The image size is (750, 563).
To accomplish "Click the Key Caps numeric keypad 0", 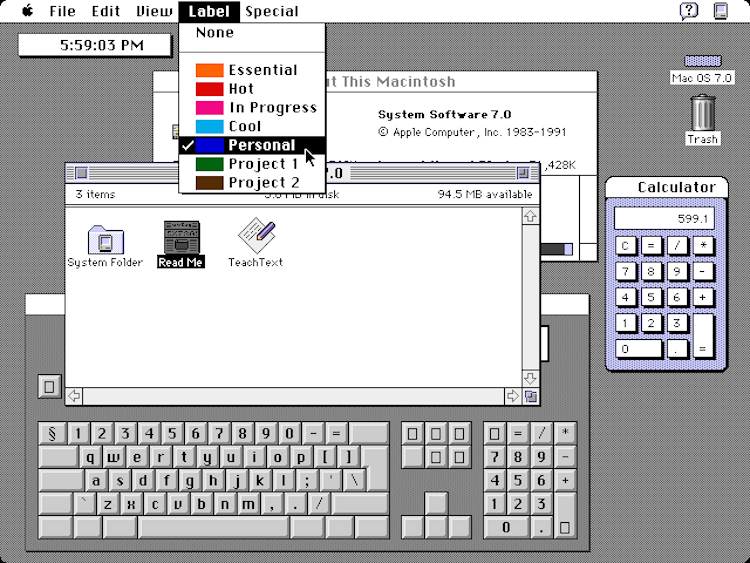I will 506,528.
